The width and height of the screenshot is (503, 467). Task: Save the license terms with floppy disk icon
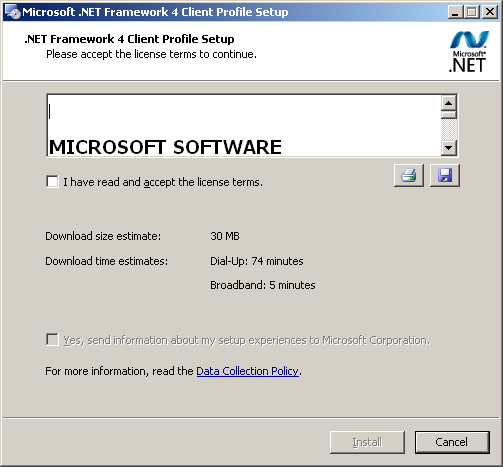point(445,175)
